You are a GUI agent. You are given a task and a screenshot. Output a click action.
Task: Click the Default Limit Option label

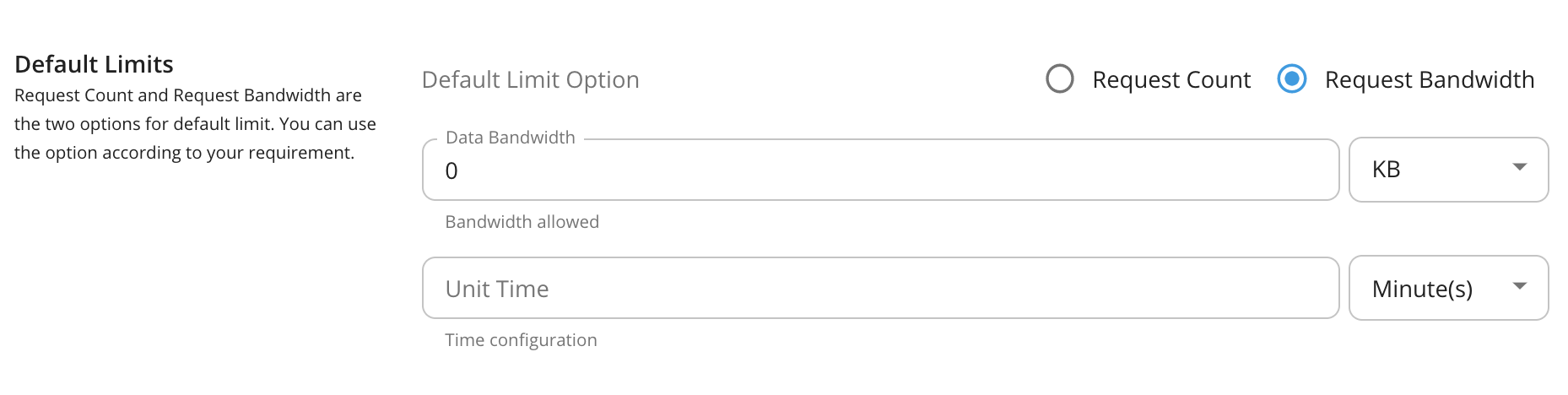click(530, 80)
